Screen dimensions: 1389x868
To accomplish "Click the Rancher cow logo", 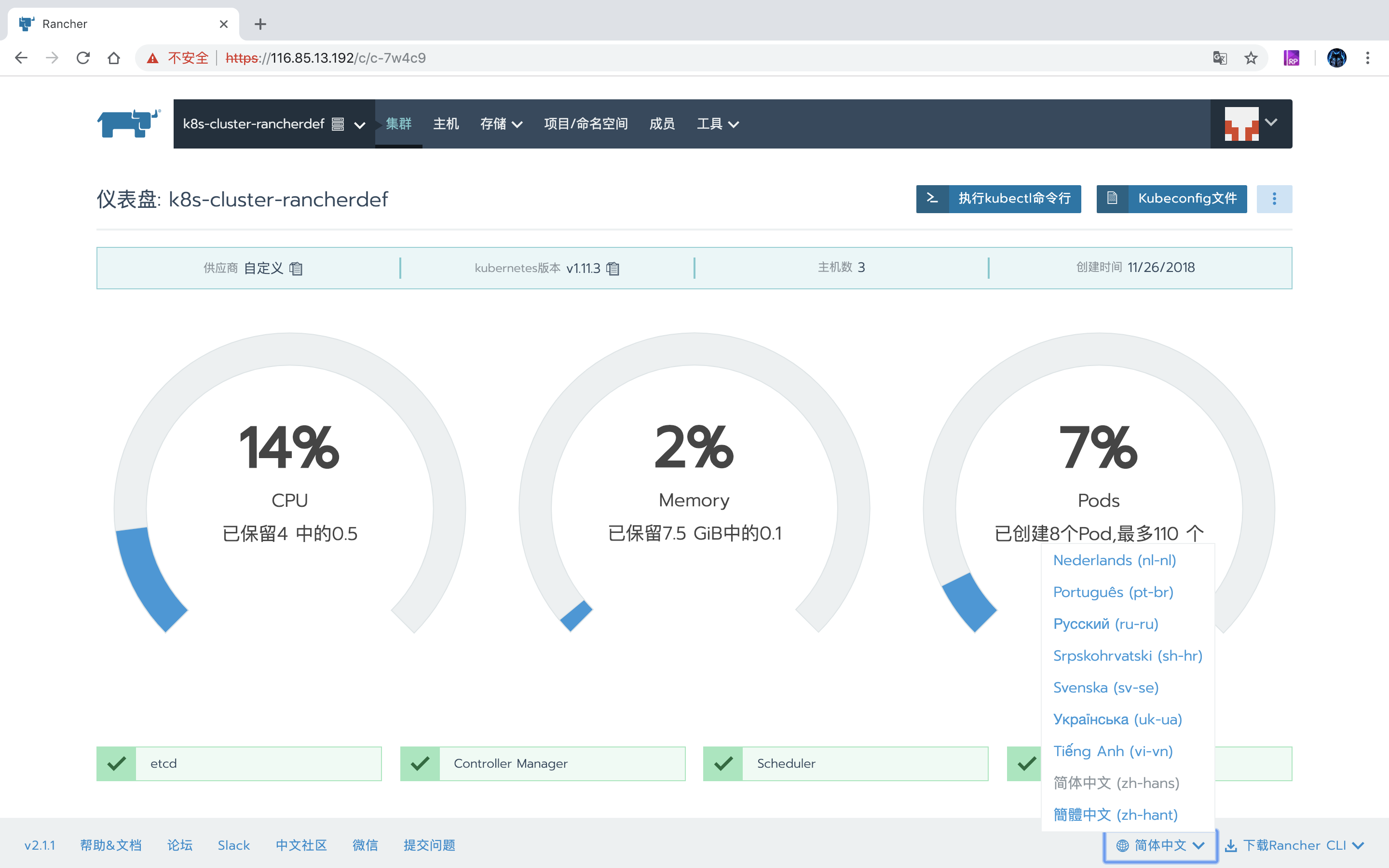I will [x=129, y=123].
